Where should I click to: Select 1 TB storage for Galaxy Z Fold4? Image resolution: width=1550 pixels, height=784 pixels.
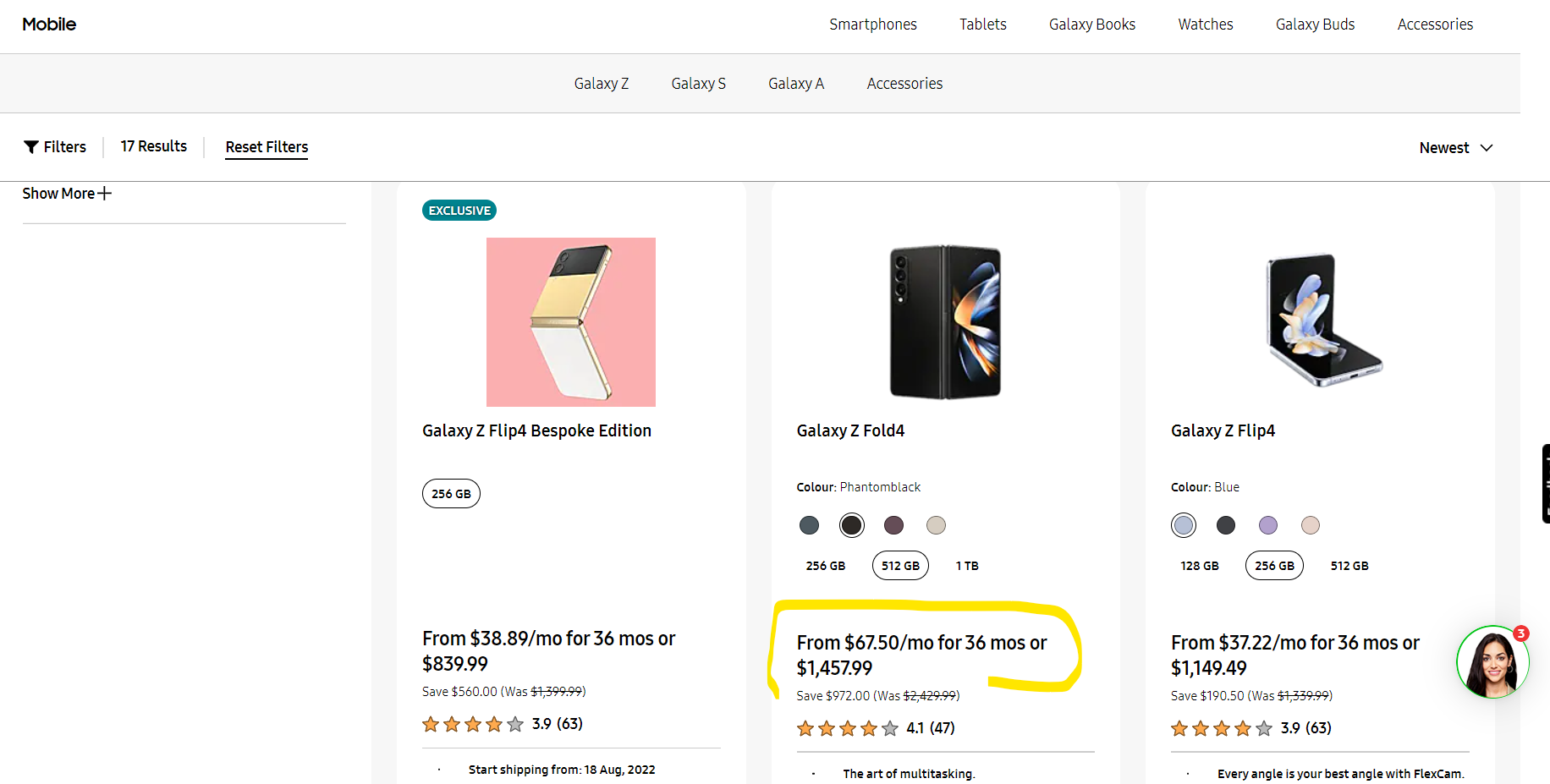click(967, 566)
